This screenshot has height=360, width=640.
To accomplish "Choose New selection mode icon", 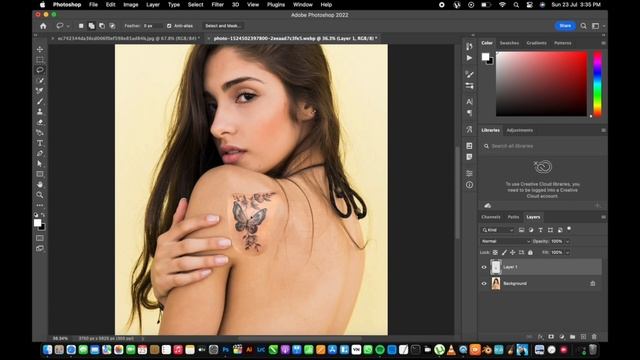I will pyautogui.click(x=81, y=26).
